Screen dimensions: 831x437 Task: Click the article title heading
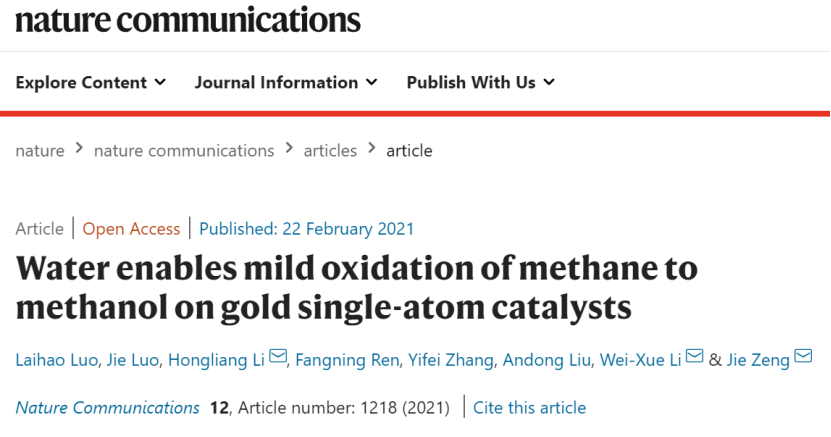[356, 288]
